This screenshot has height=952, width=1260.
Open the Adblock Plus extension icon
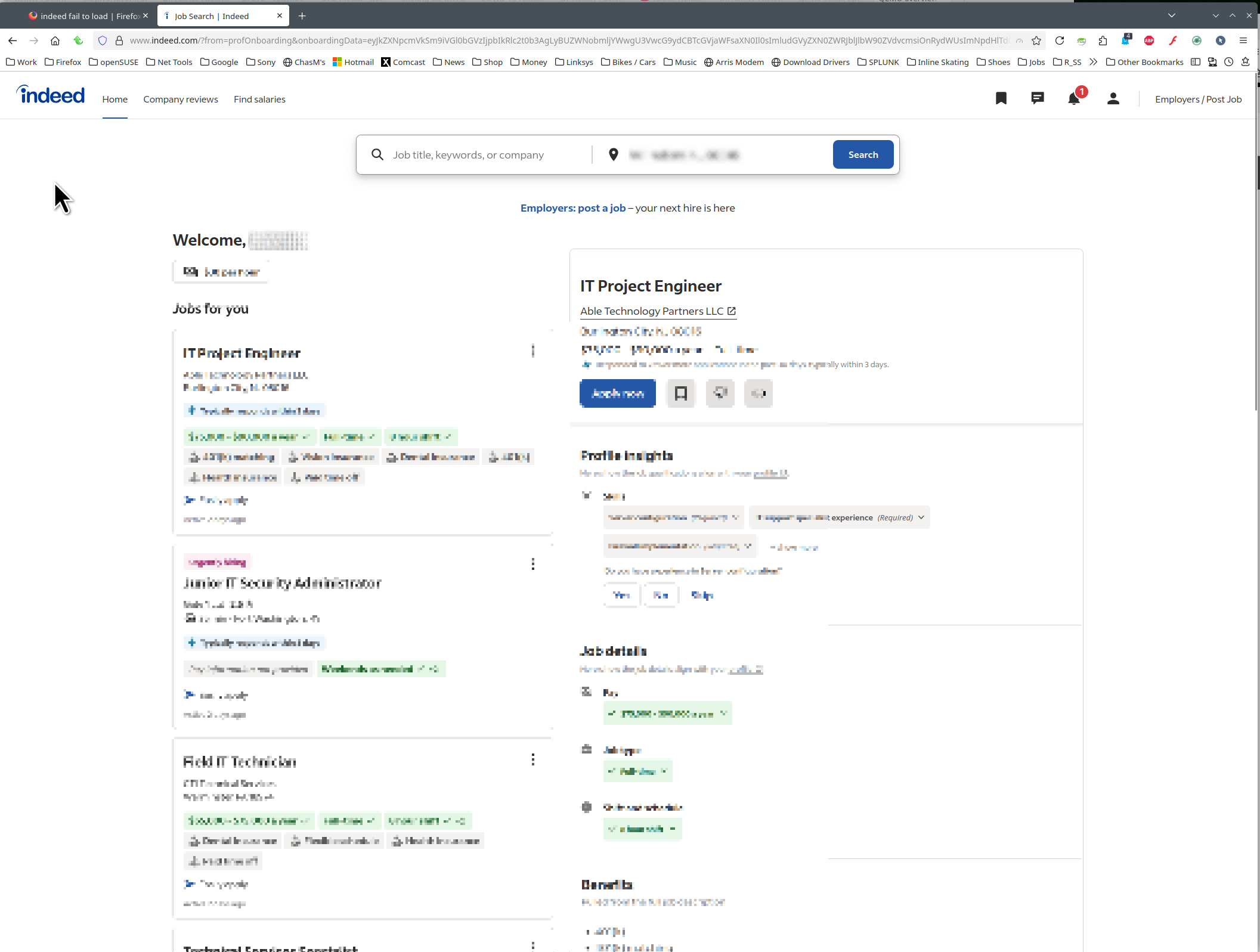coord(1149,41)
